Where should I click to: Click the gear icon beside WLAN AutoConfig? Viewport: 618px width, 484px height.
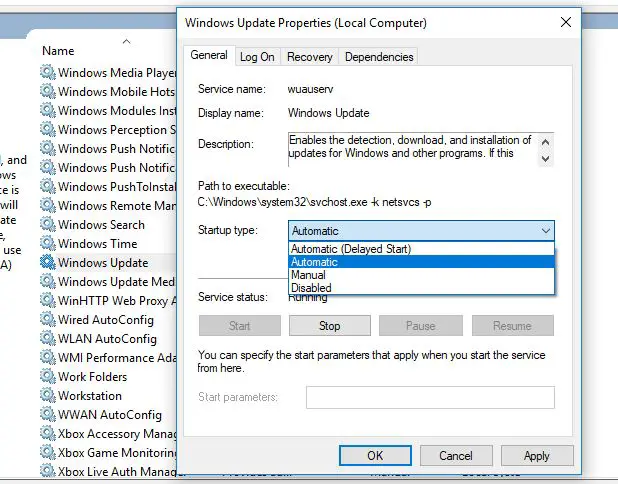(x=48, y=338)
